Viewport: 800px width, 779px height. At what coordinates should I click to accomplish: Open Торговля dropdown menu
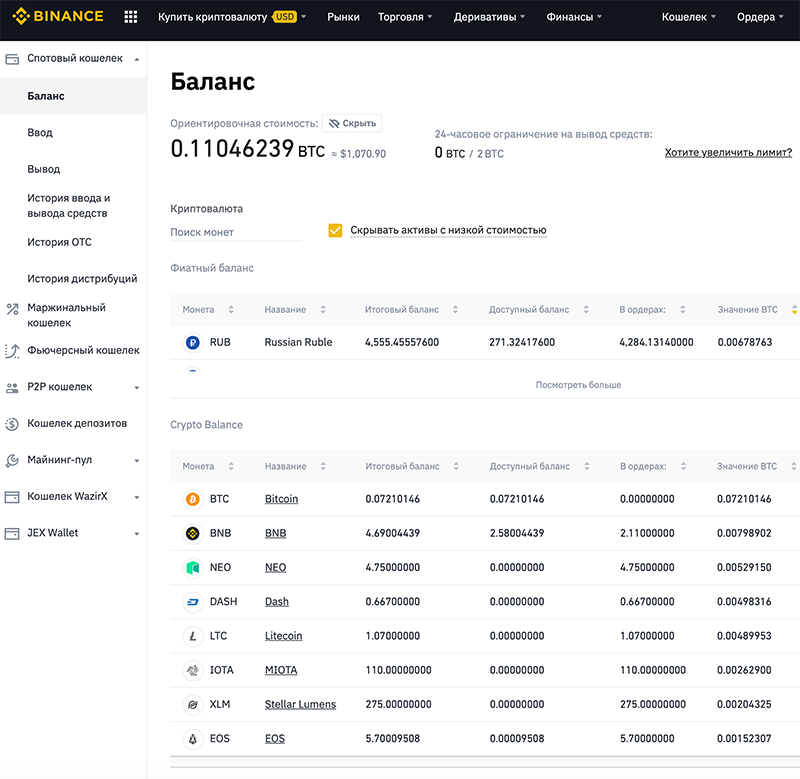tap(405, 17)
